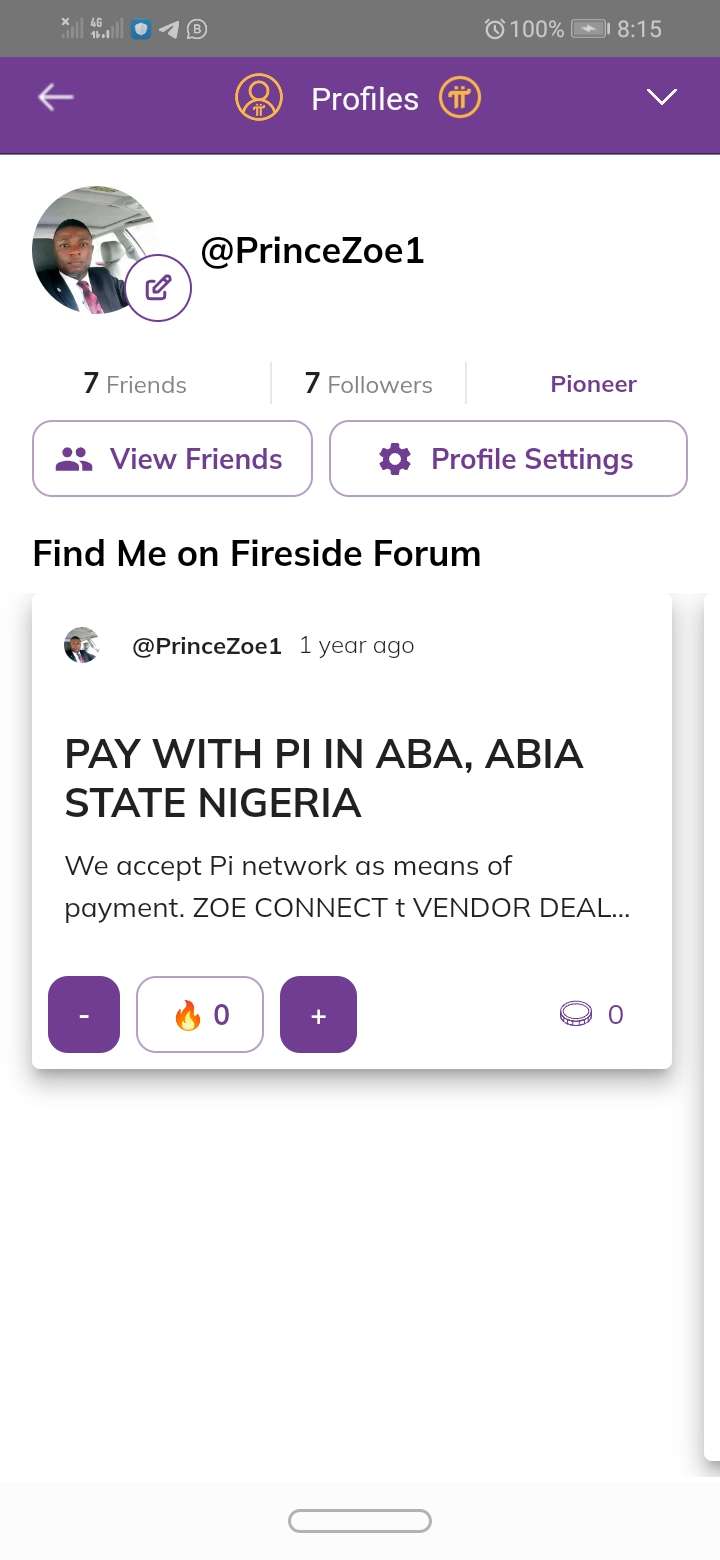Open the post author @PrinceZoe1 link
The image size is (720, 1560).
[x=207, y=646]
